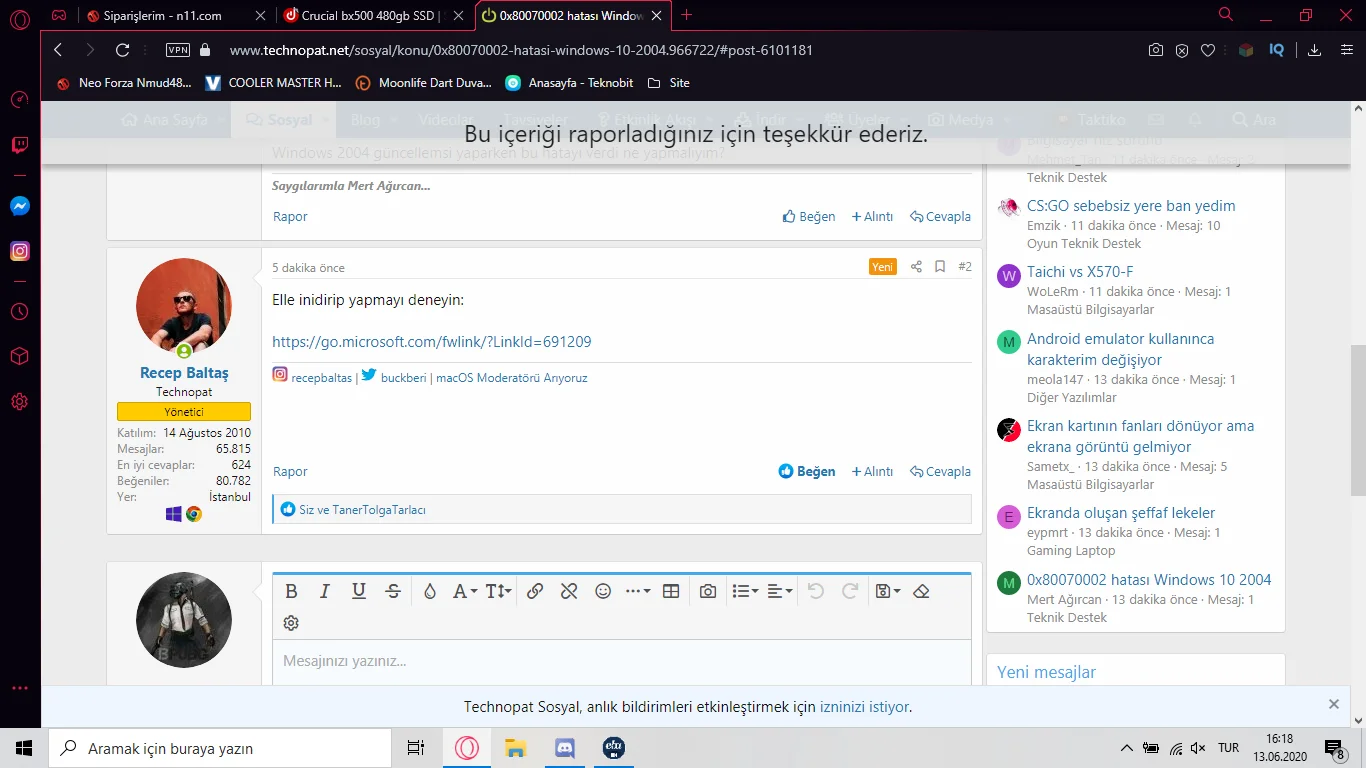Expand the list options dropdown

click(744, 591)
